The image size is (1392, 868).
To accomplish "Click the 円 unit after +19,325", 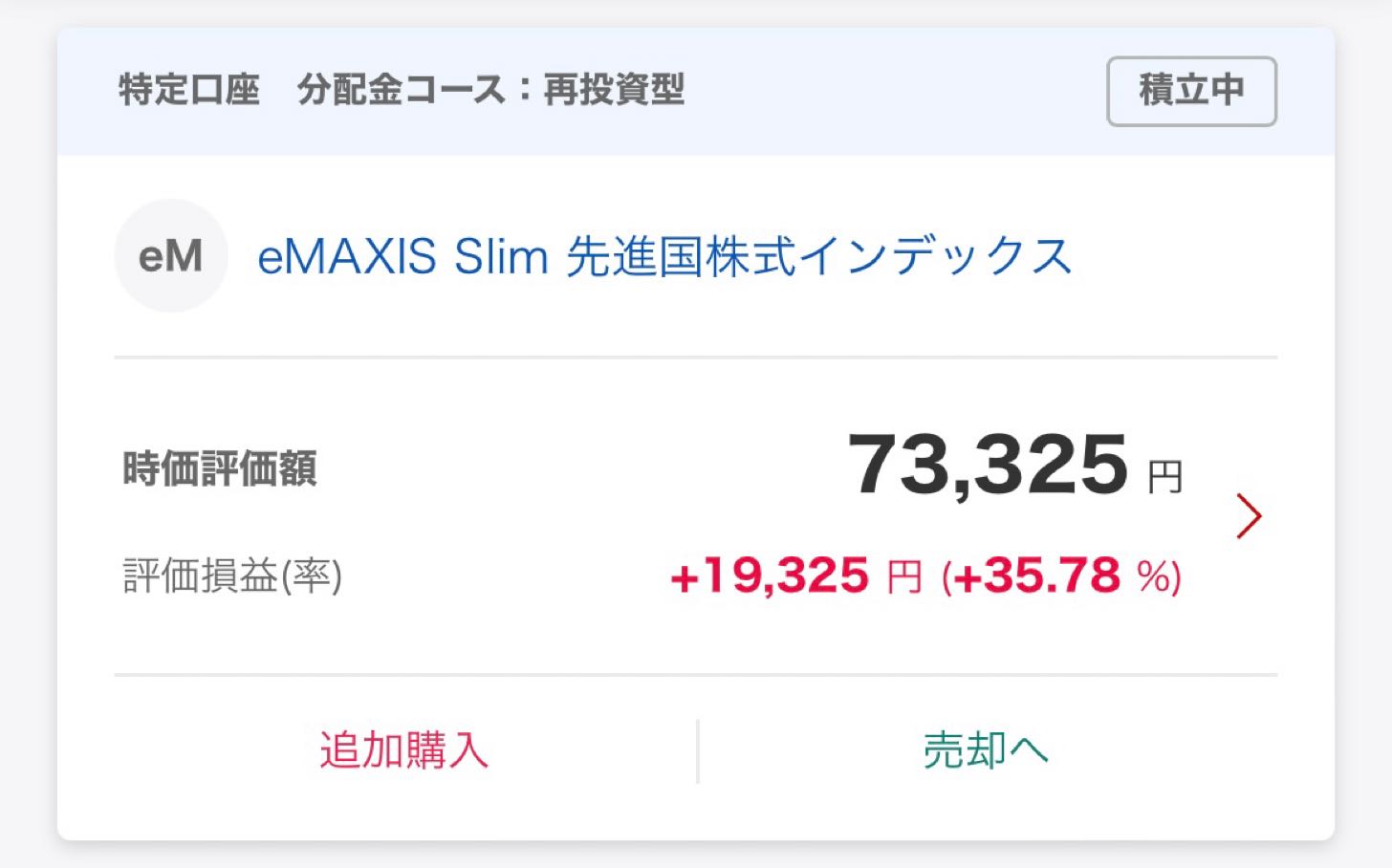I will click(903, 577).
